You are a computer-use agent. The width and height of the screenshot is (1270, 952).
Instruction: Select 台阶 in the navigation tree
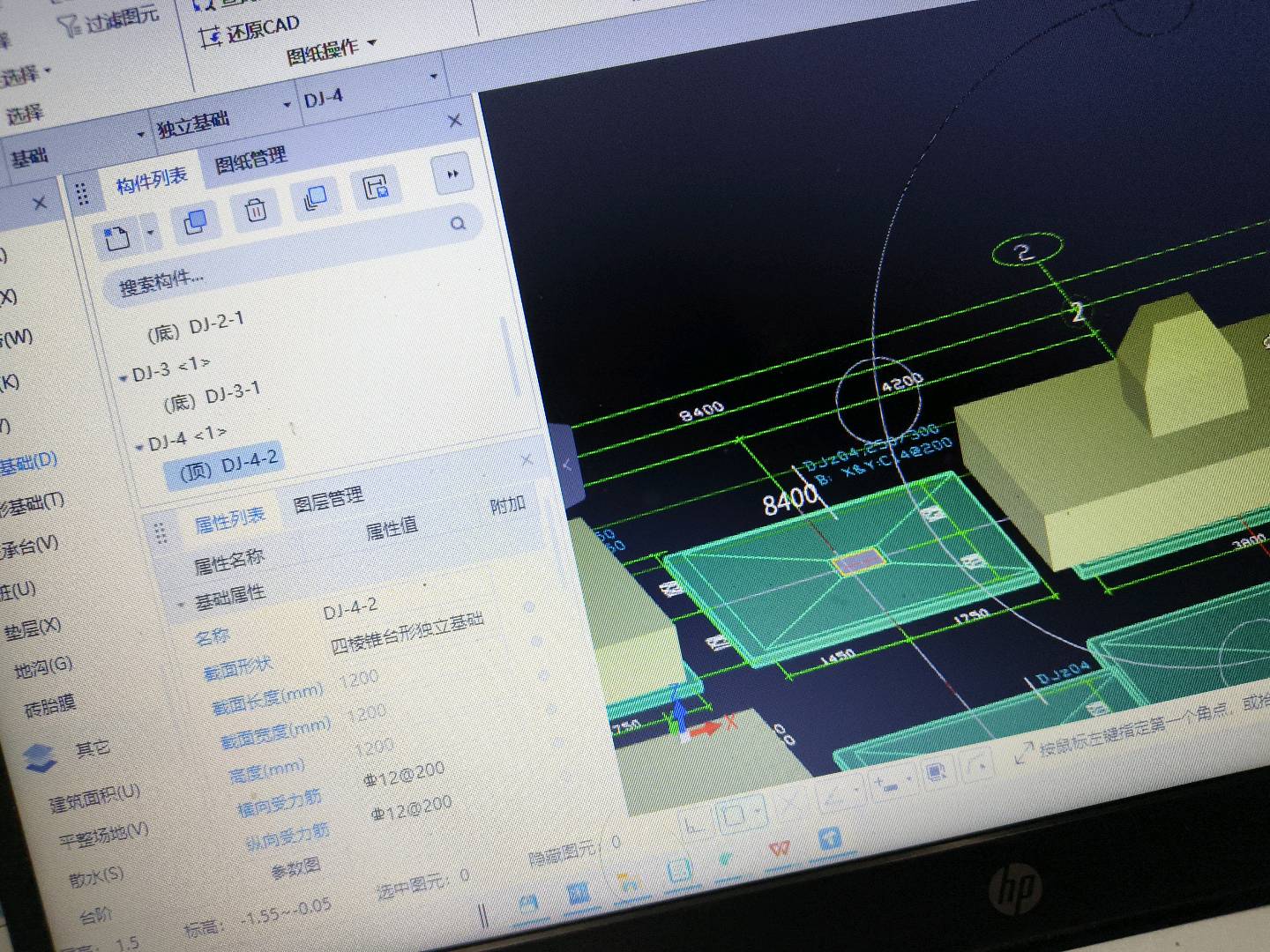[x=95, y=915]
